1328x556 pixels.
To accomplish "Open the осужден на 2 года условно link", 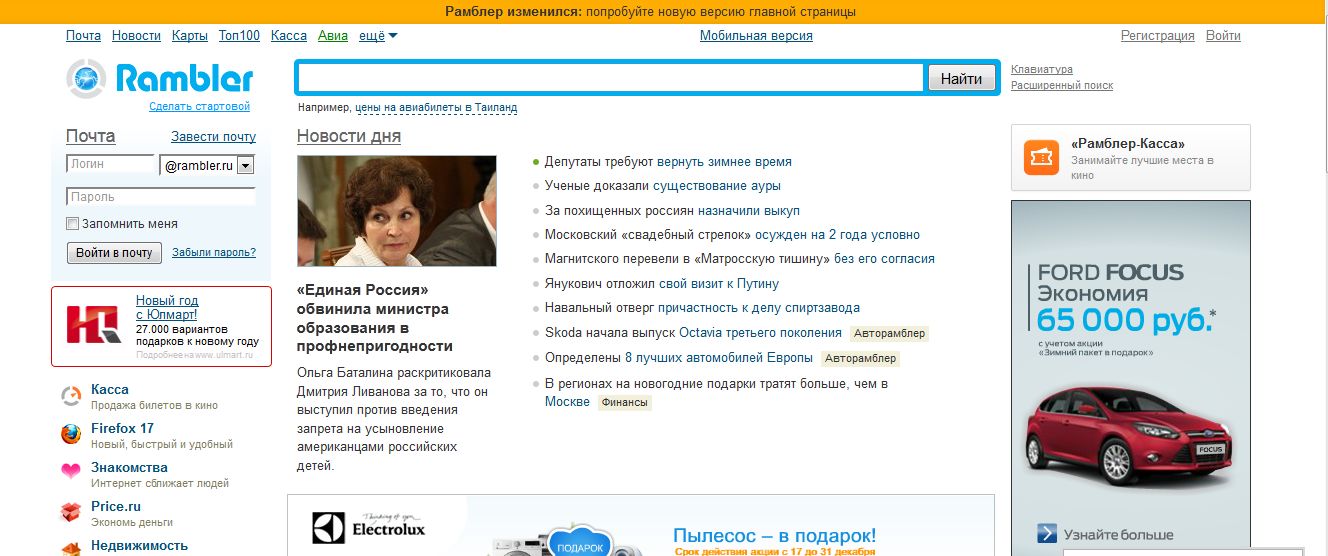I will tap(837, 235).
